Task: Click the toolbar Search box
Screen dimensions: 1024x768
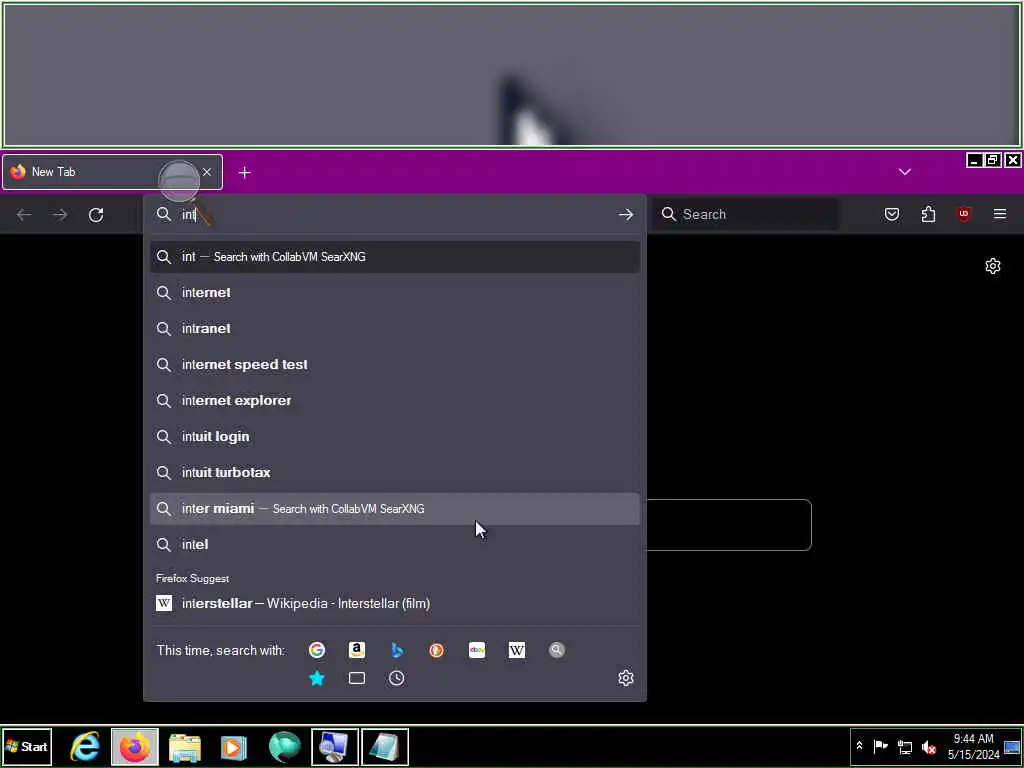Action: pos(746,214)
